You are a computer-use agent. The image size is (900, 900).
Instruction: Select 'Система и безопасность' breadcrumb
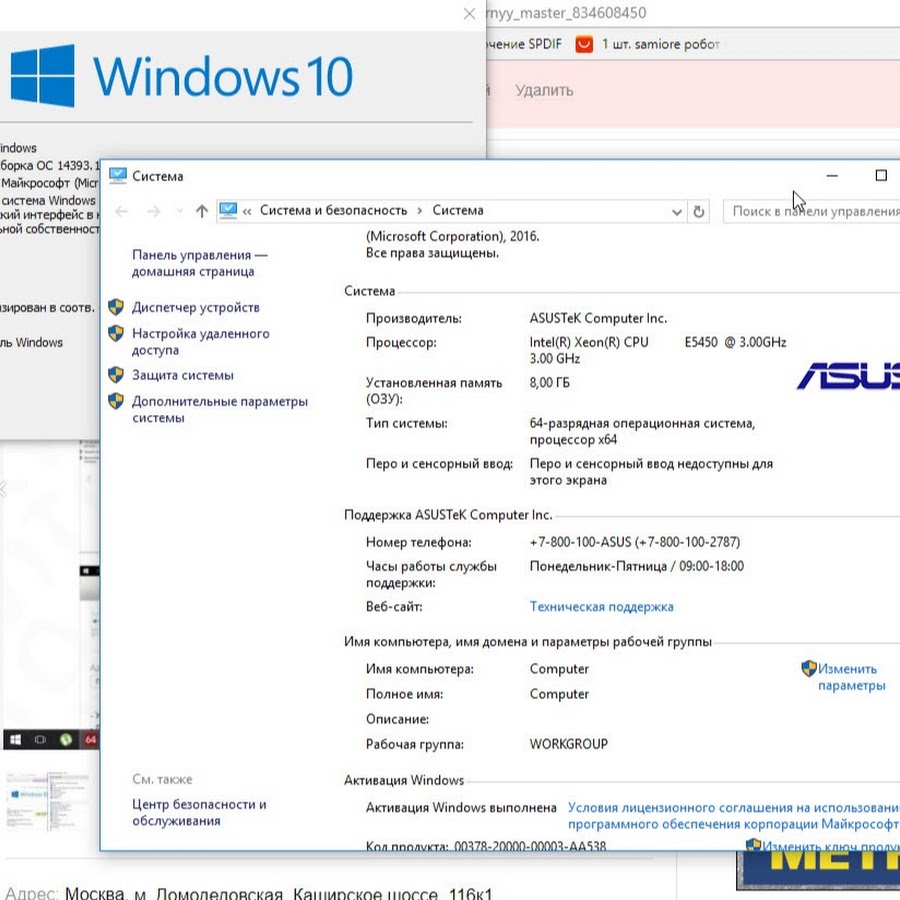pos(333,210)
